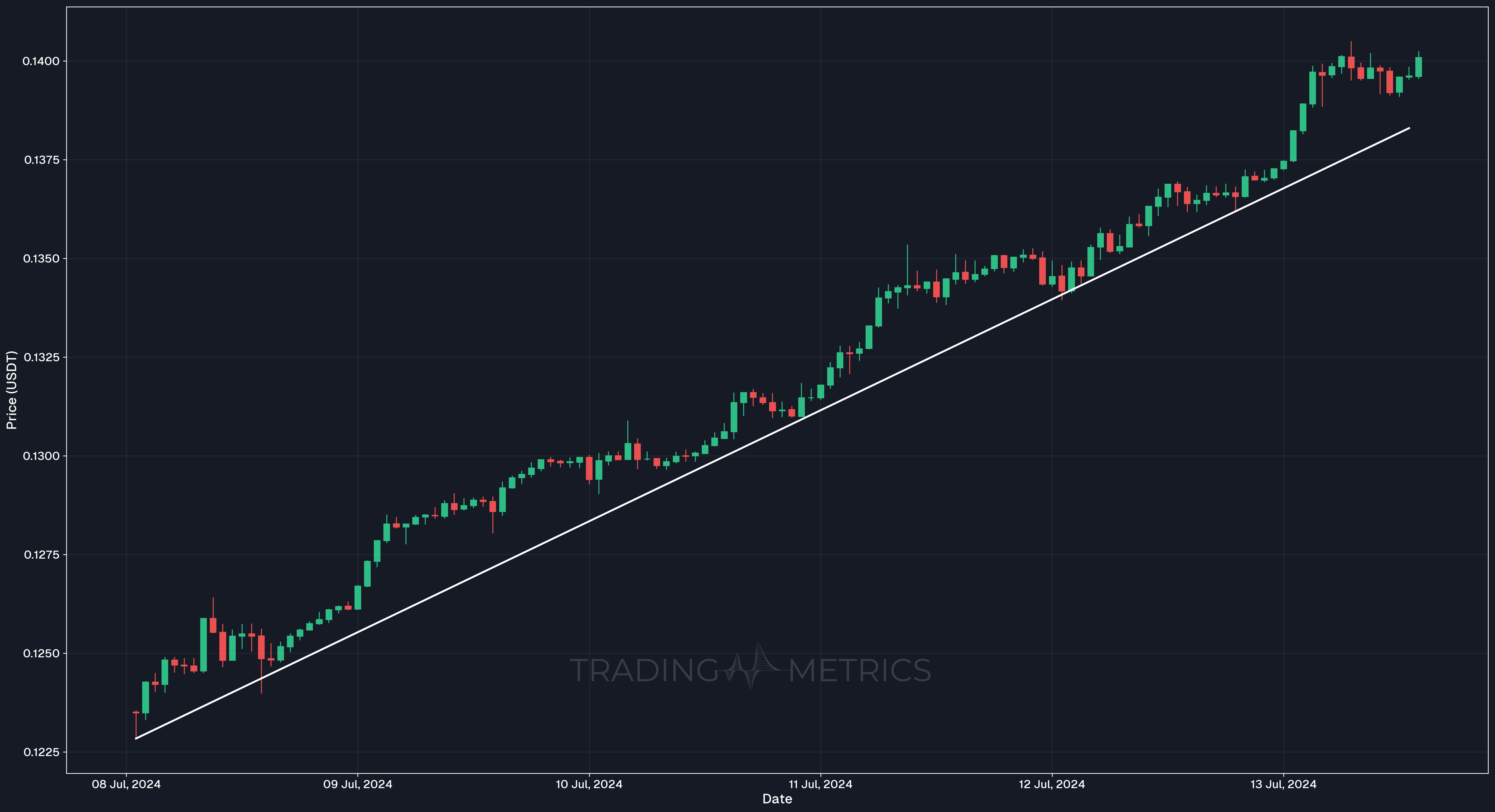
Task: Click the 0.1350 price axis label
Action: (41, 259)
